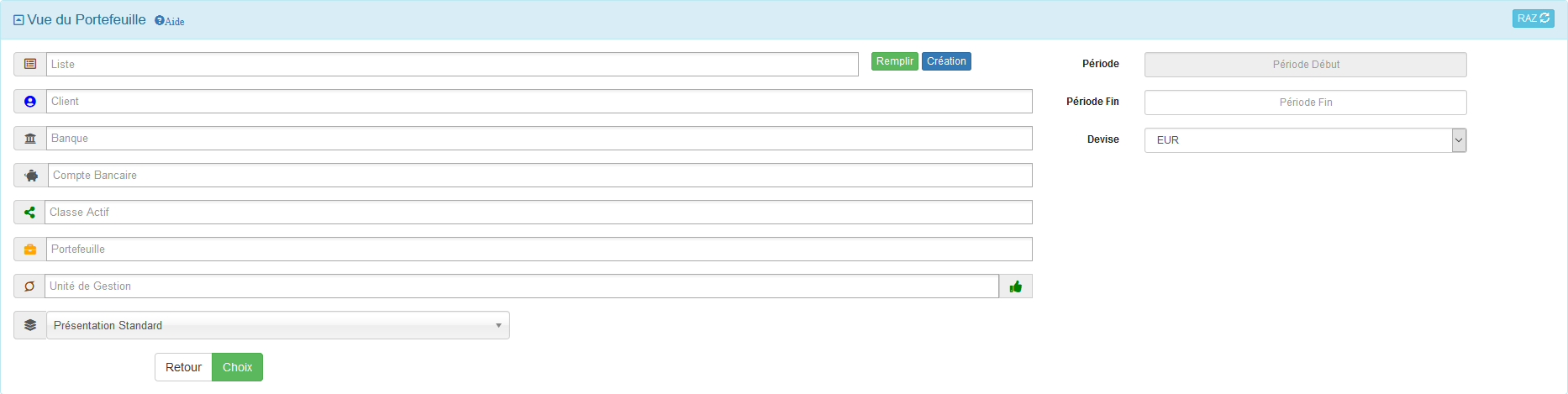Click the orange briefcase icon for Portefeuille
This screenshot has height=394, width=1568.
click(x=30, y=249)
